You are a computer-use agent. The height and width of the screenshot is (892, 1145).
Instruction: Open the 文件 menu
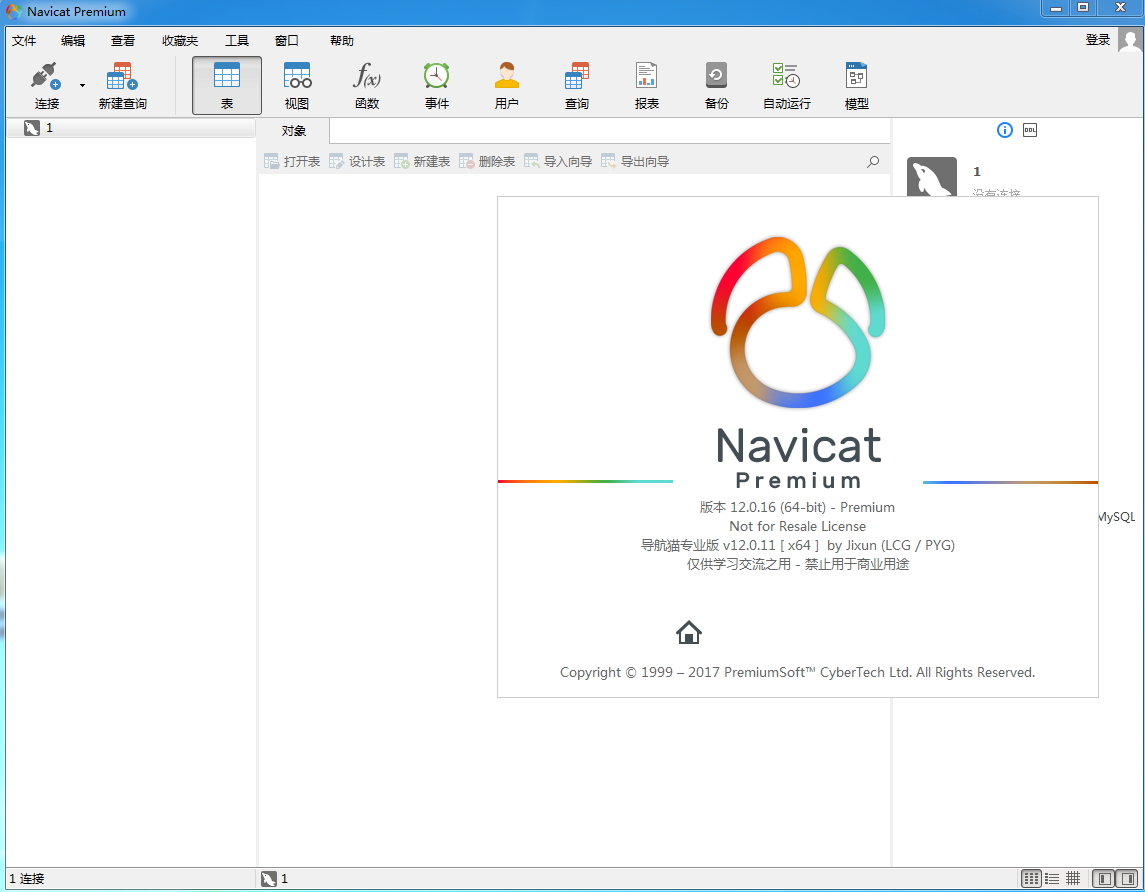click(x=24, y=41)
